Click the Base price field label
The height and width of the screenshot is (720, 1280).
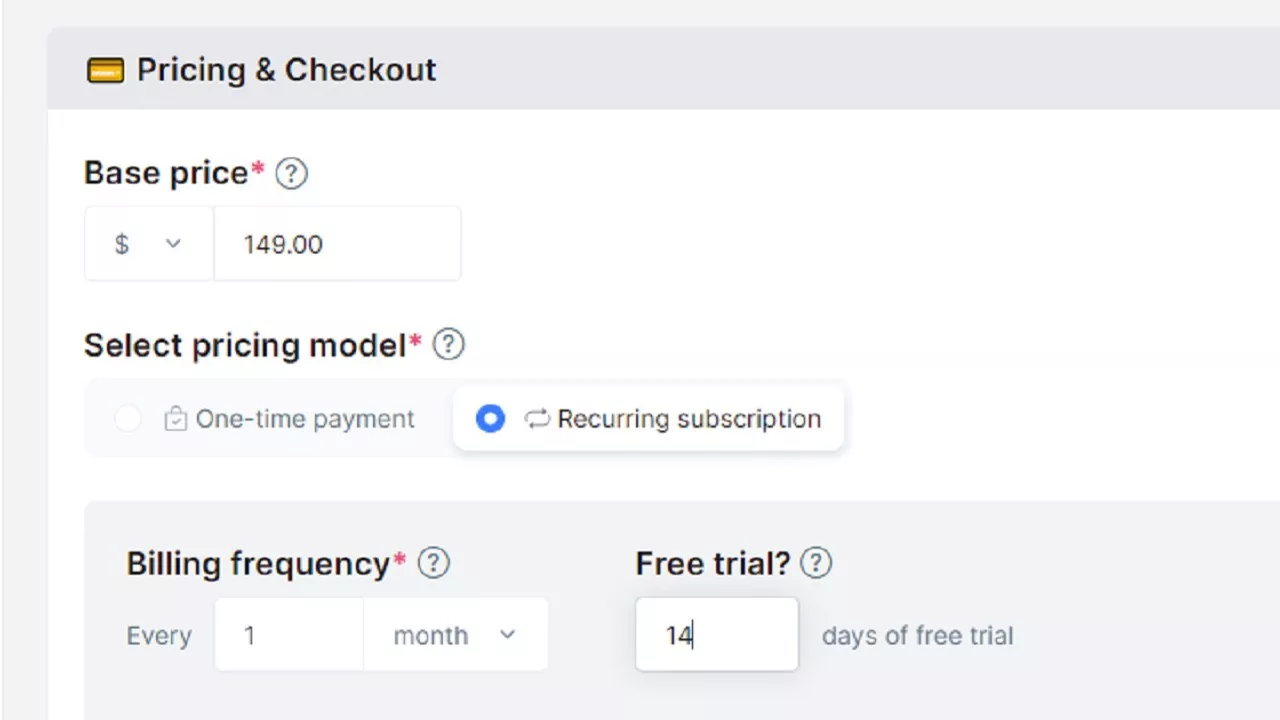click(x=166, y=173)
